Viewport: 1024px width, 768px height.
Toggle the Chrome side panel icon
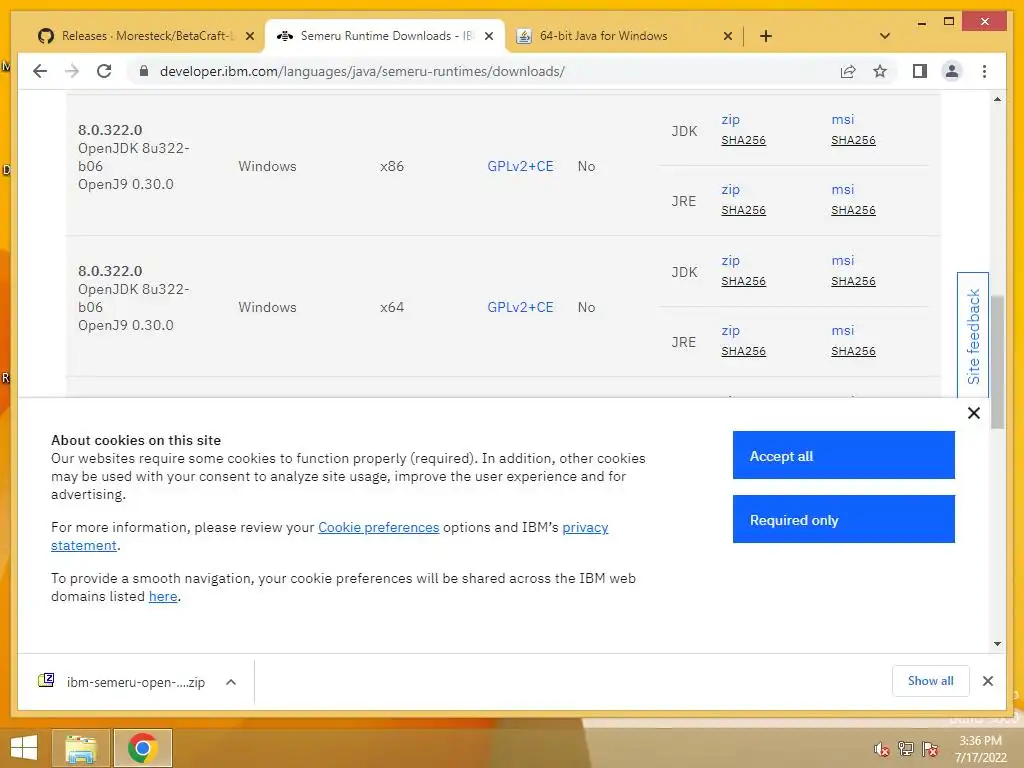click(x=920, y=71)
